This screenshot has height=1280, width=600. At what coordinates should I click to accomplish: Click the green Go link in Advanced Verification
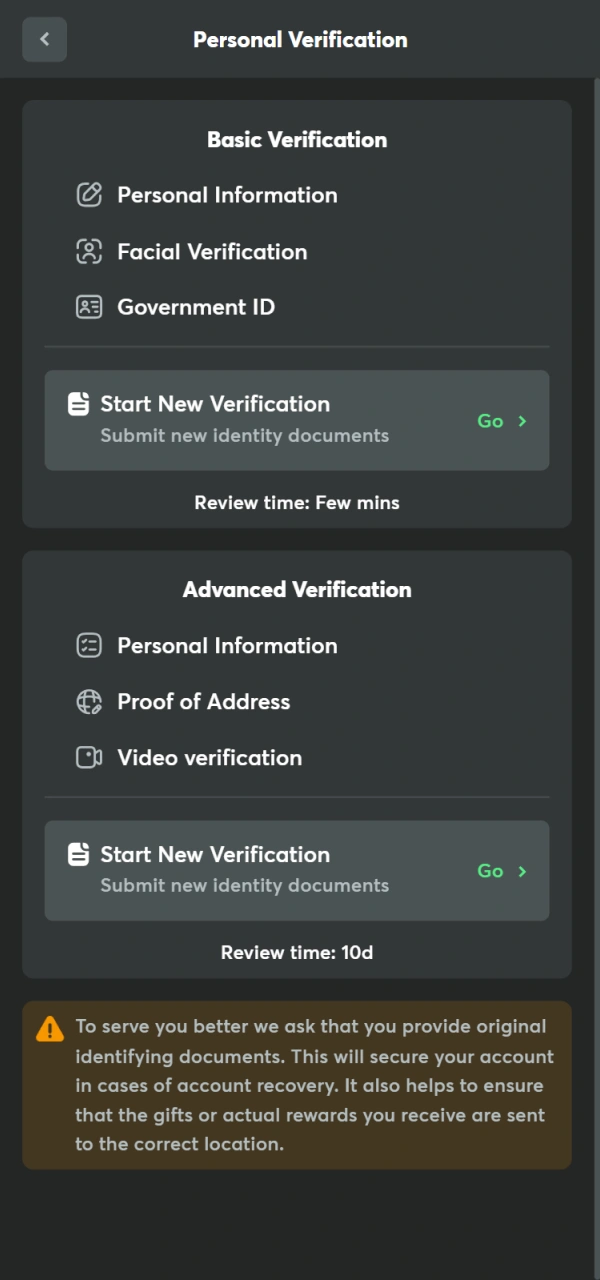coord(490,871)
